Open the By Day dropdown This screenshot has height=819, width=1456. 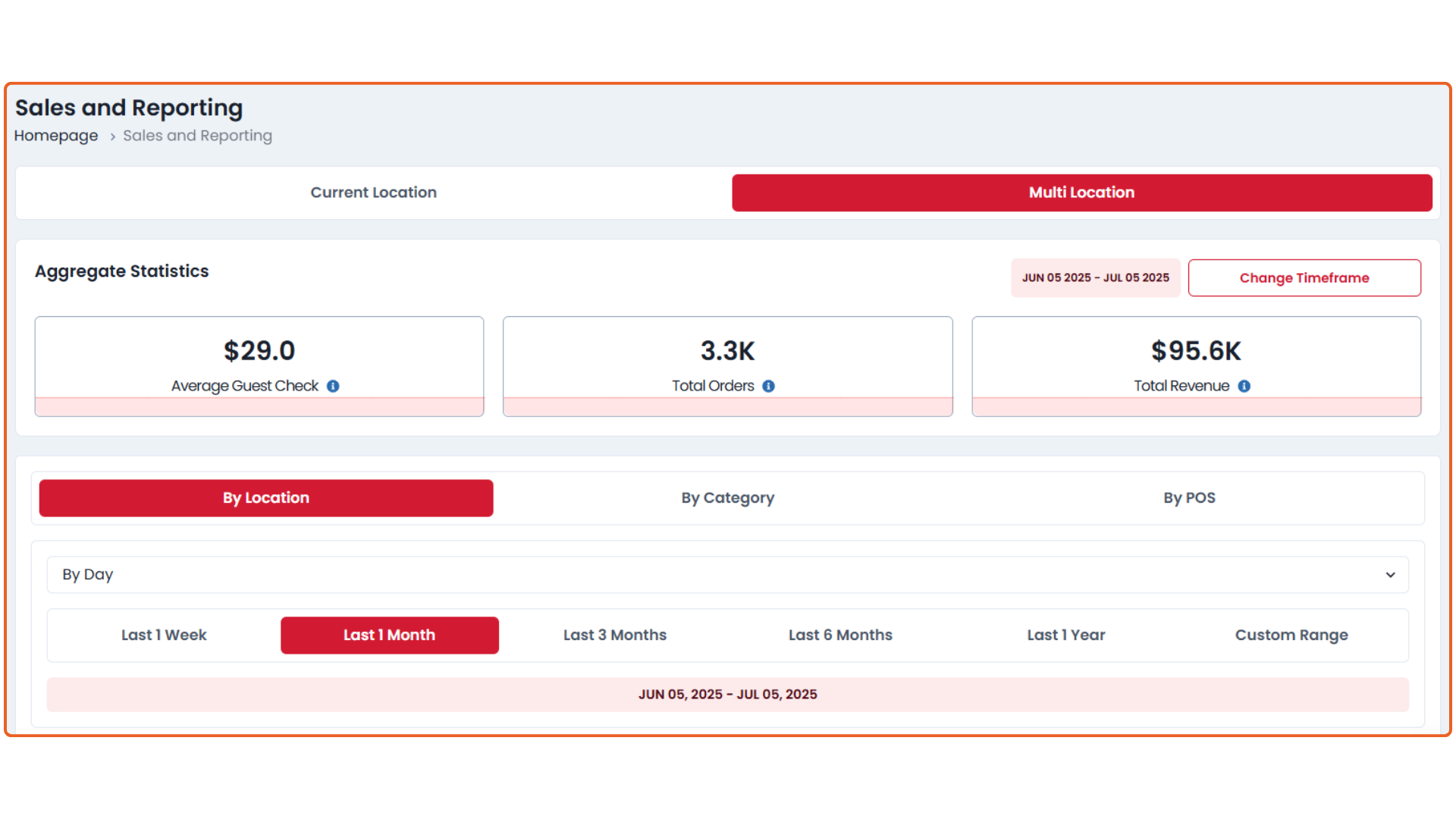click(726, 575)
